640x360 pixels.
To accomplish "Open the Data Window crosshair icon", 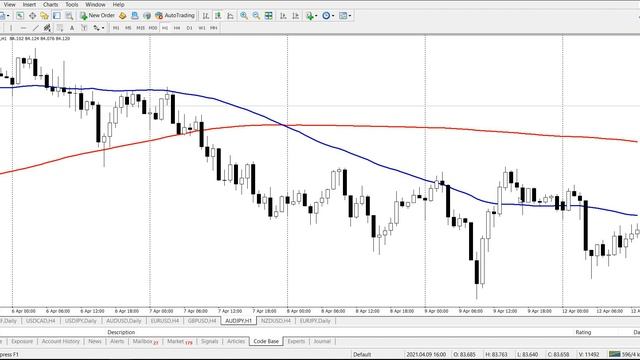I will coord(32,16).
